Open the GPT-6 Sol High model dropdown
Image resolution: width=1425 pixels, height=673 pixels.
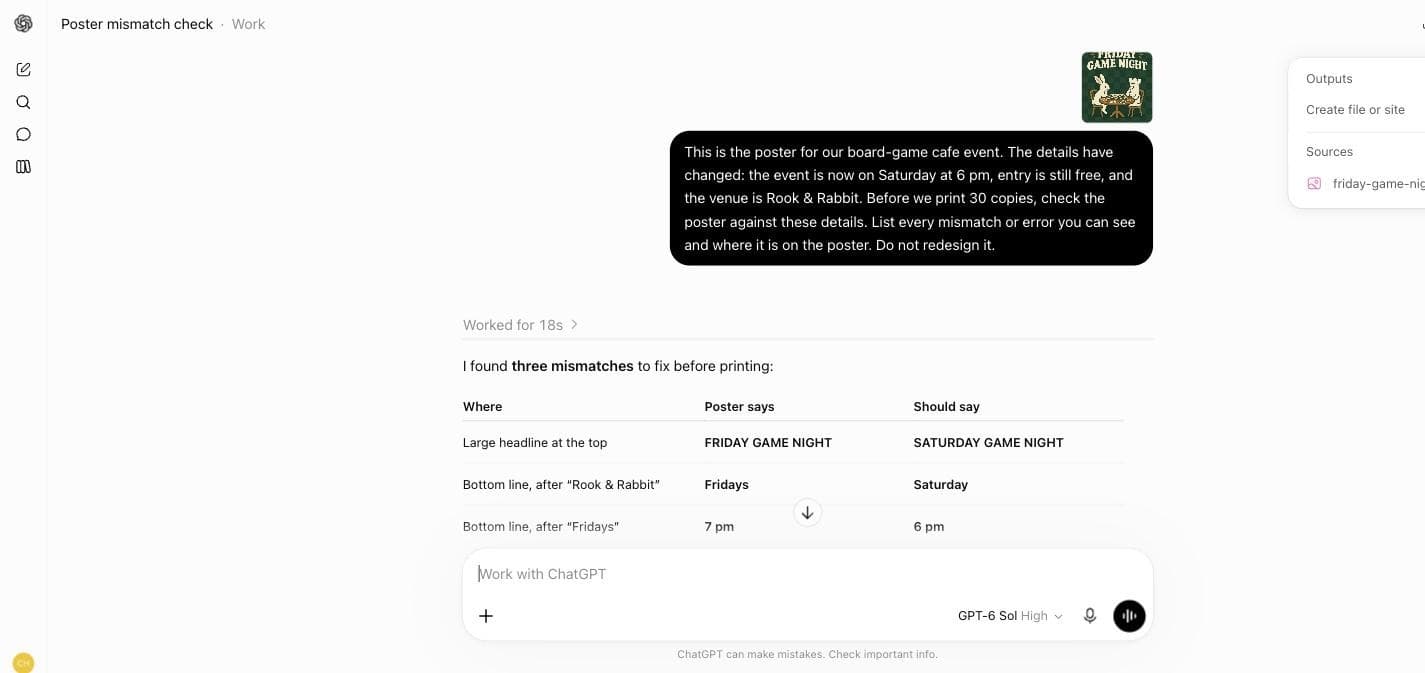(1010, 616)
